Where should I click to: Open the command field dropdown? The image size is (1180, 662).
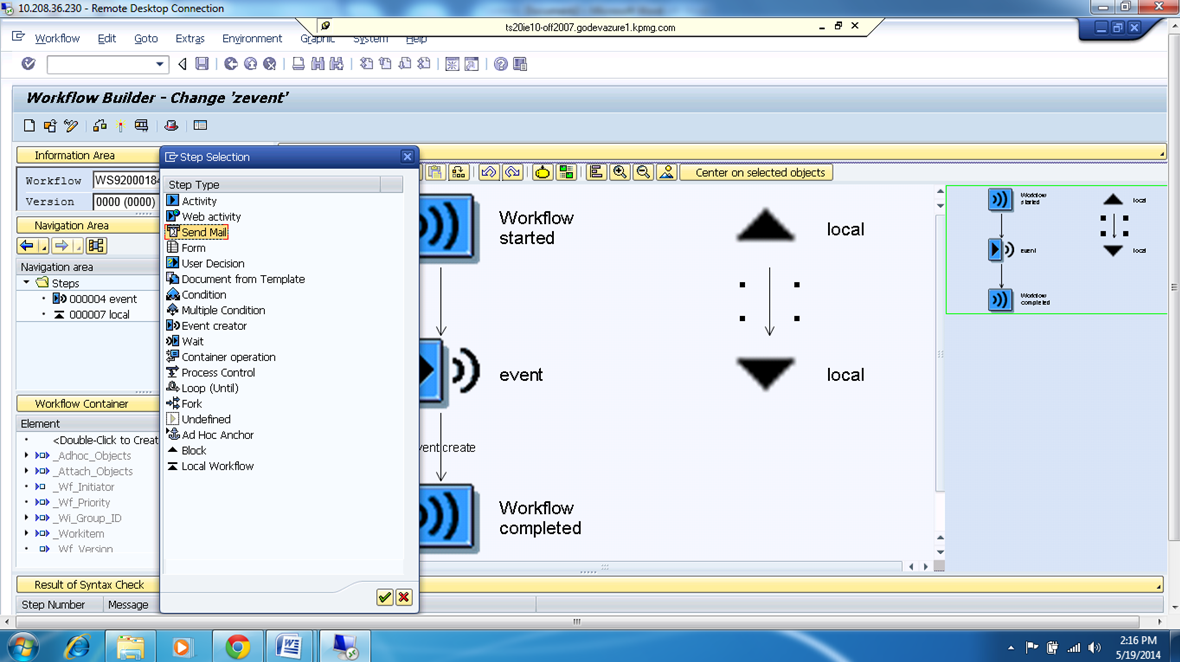click(160, 63)
